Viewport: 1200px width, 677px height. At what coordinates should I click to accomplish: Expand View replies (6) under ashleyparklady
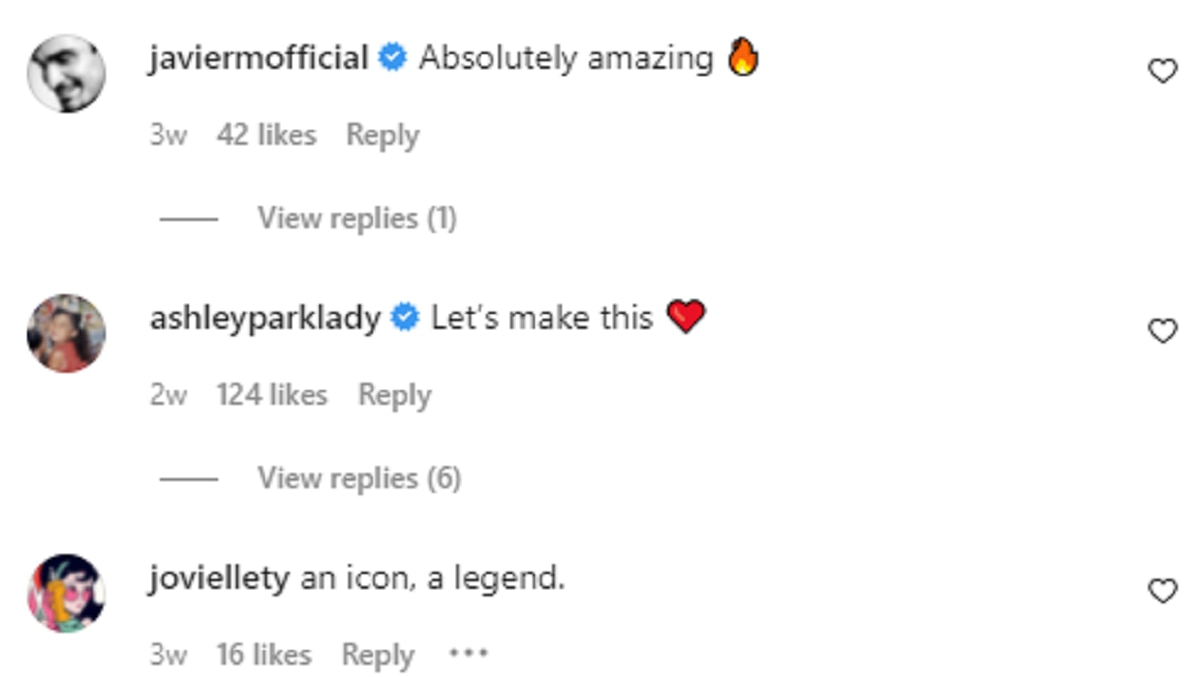(x=358, y=478)
